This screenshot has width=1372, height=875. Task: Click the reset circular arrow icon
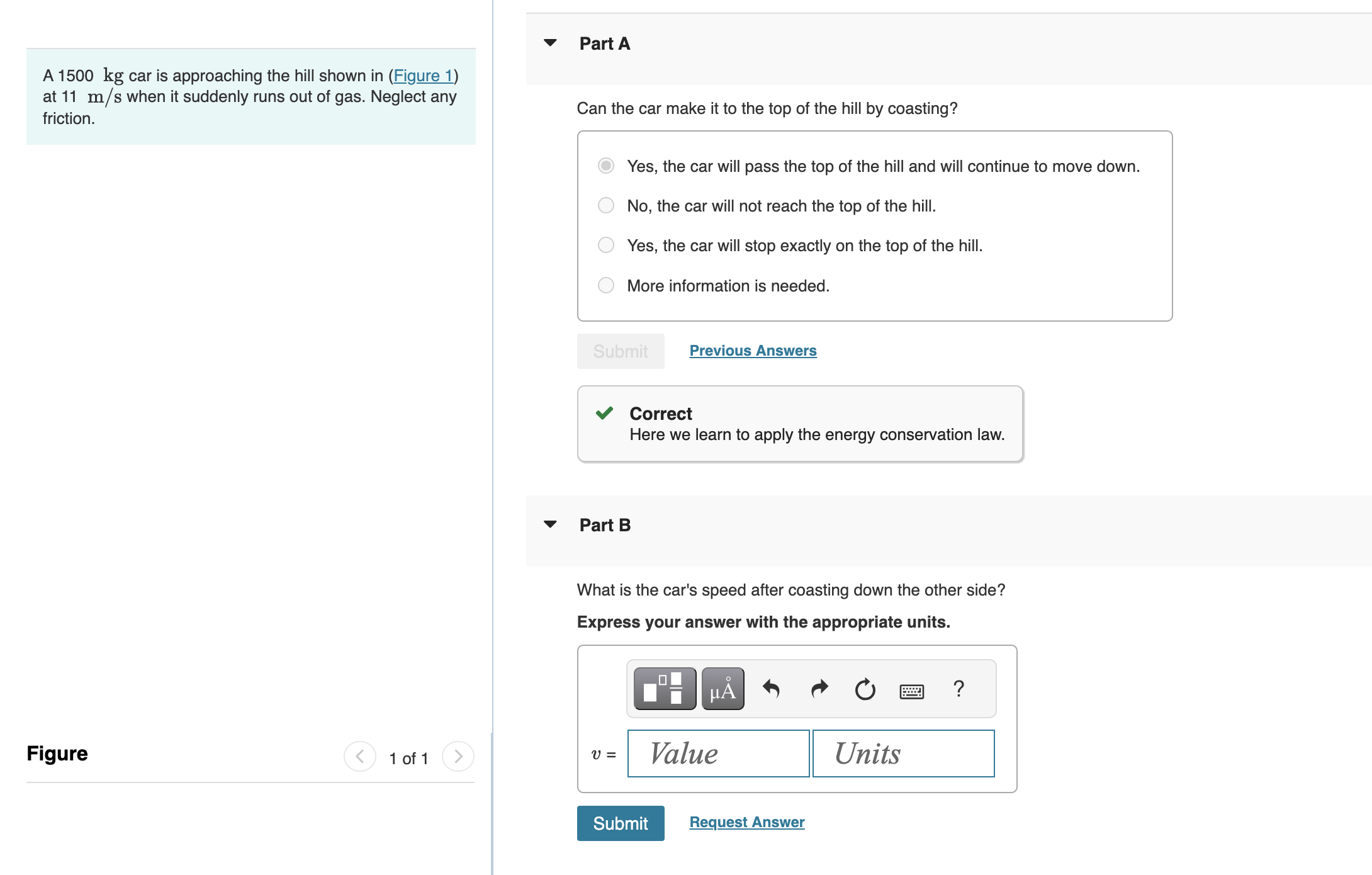point(865,689)
